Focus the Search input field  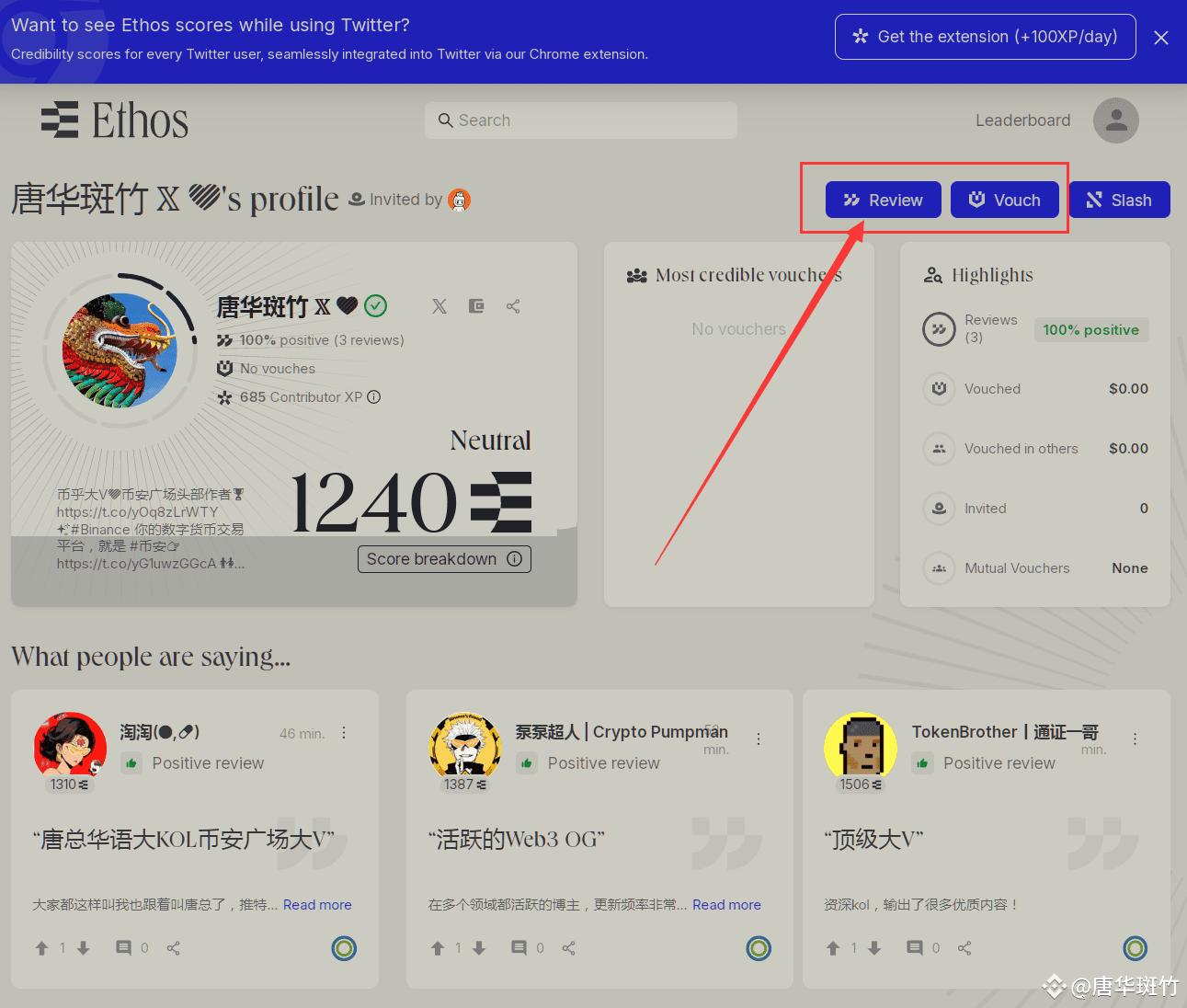581,120
